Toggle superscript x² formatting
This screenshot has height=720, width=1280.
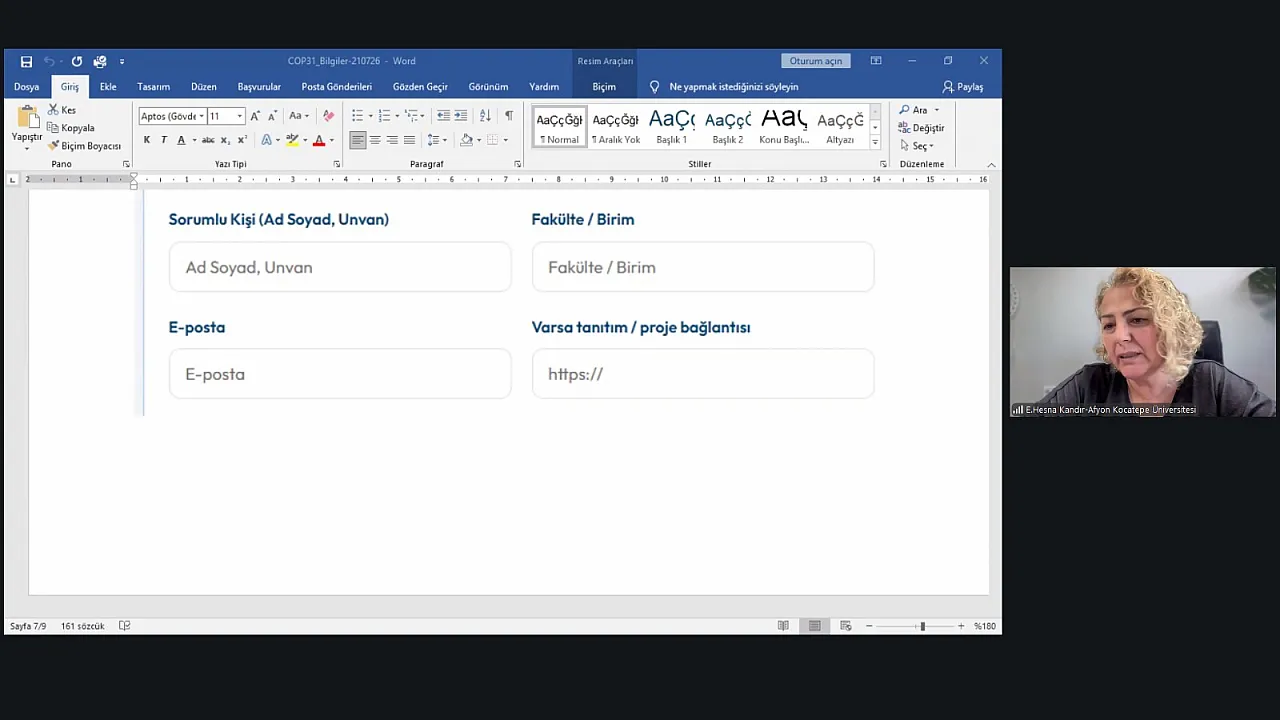coord(242,140)
